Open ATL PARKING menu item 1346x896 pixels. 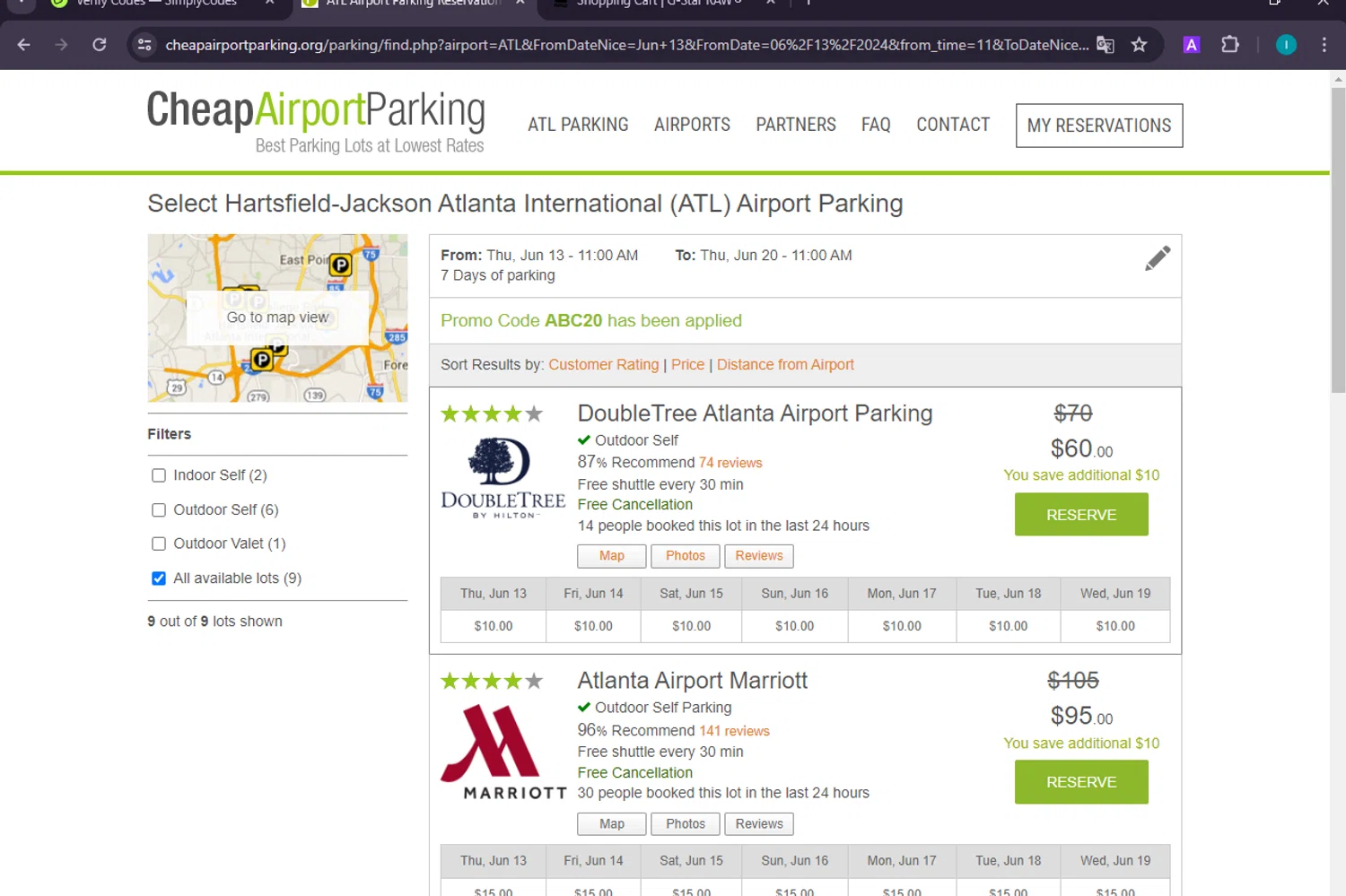[578, 125]
